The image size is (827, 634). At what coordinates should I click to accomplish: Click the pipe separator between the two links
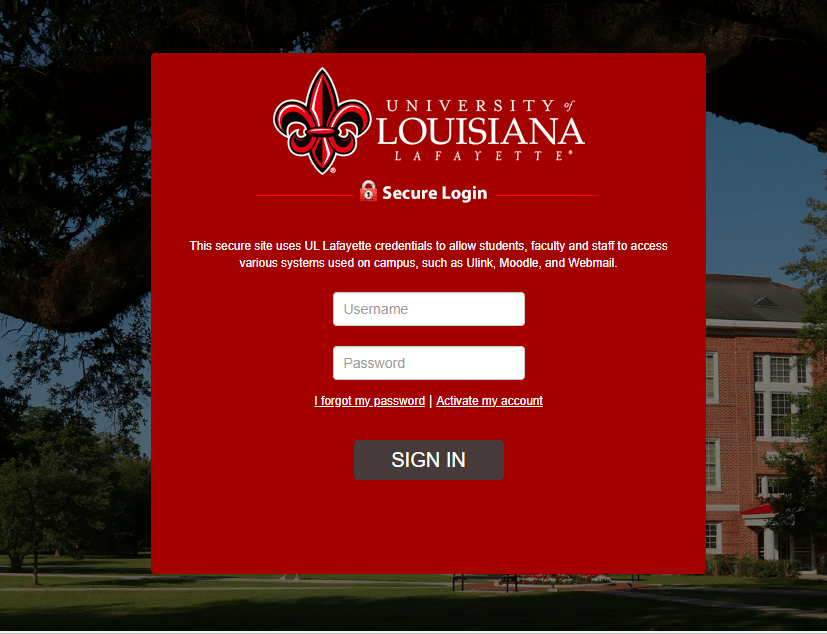pos(430,401)
